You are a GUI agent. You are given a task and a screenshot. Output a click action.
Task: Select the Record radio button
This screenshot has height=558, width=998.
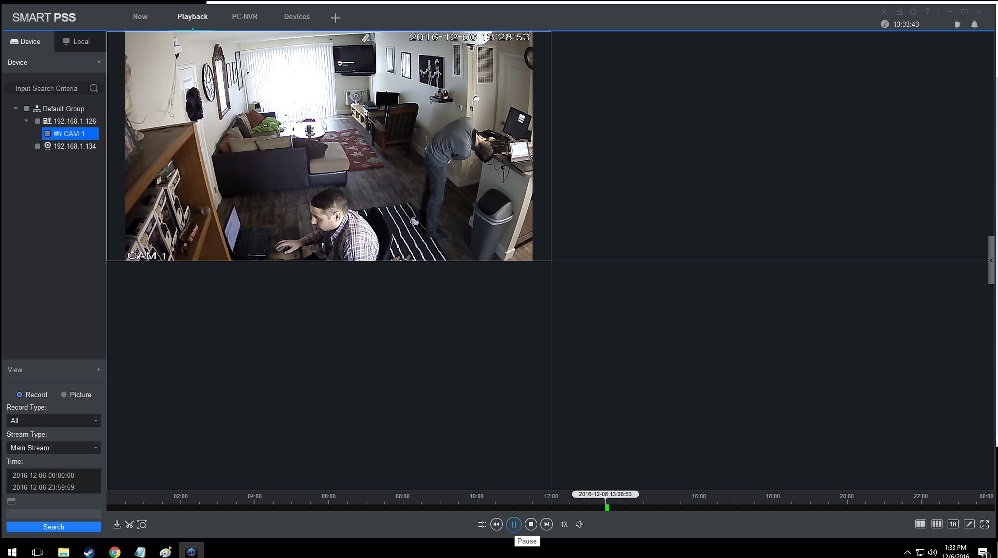tap(19, 394)
